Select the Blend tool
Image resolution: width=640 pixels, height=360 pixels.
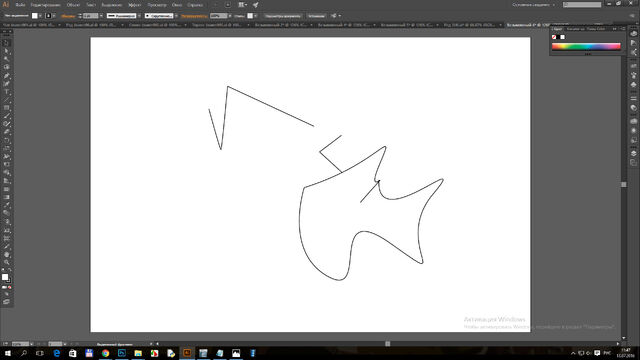click(7, 213)
